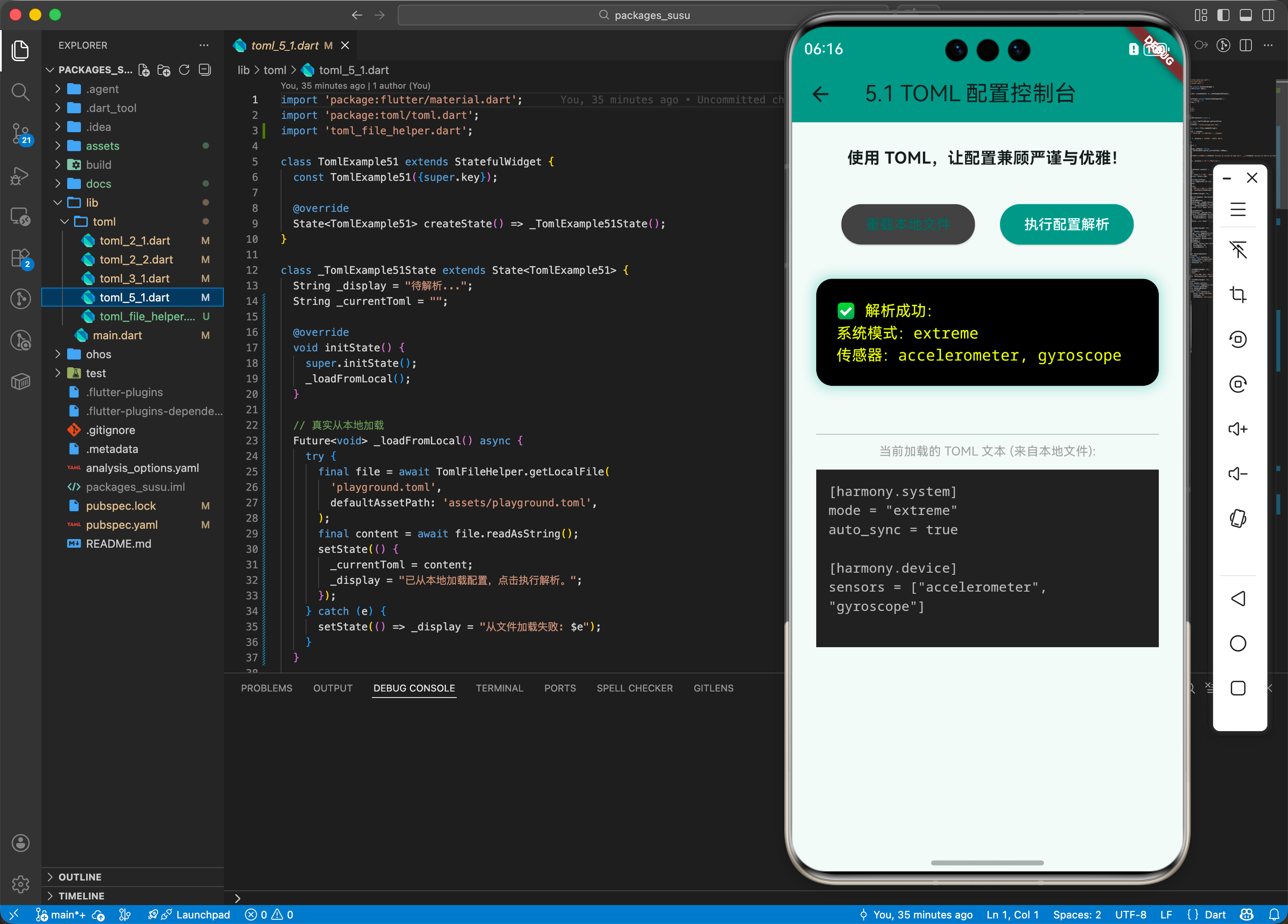Toggle the bottom panel layout icon
This screenshot has width=1288, height=924.
pyautogui.click(x=1245, y=16)
